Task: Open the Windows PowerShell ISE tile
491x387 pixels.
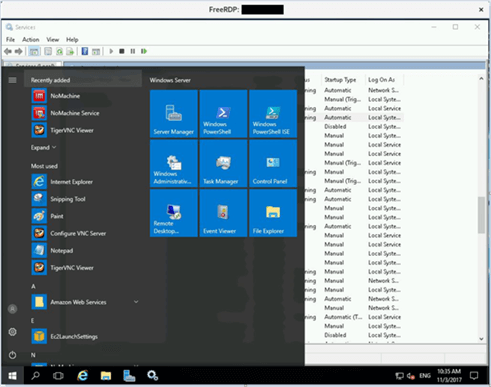Action: click(273, 114)
